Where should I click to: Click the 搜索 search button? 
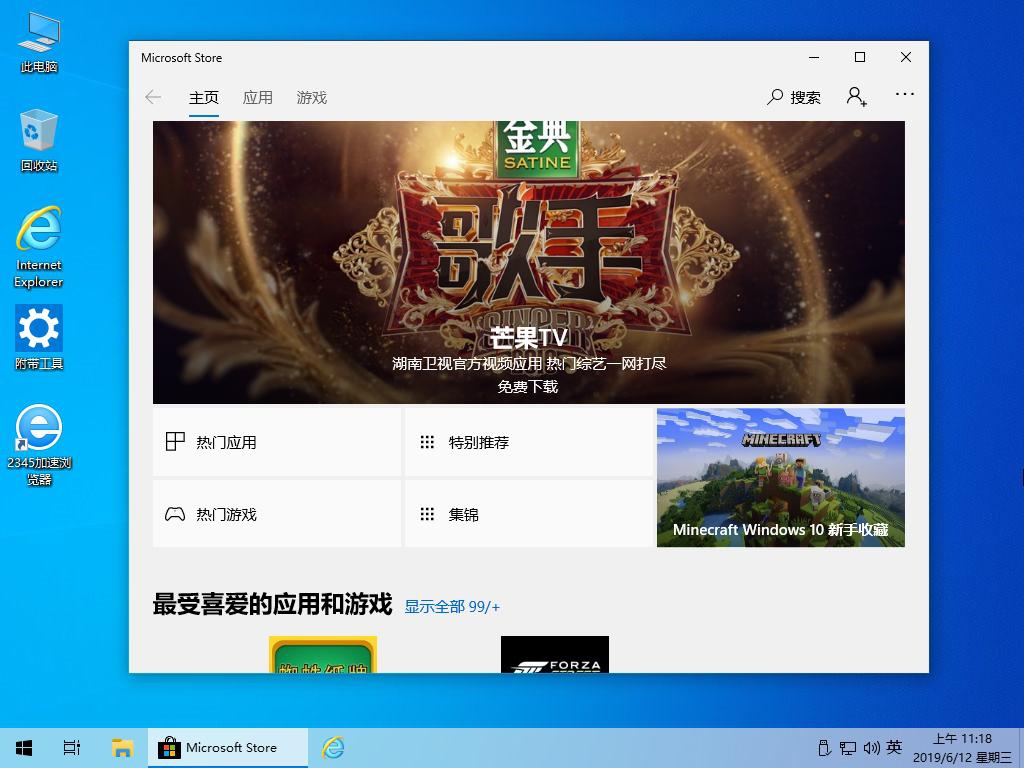pyautogui.click(x=794, y=97)
